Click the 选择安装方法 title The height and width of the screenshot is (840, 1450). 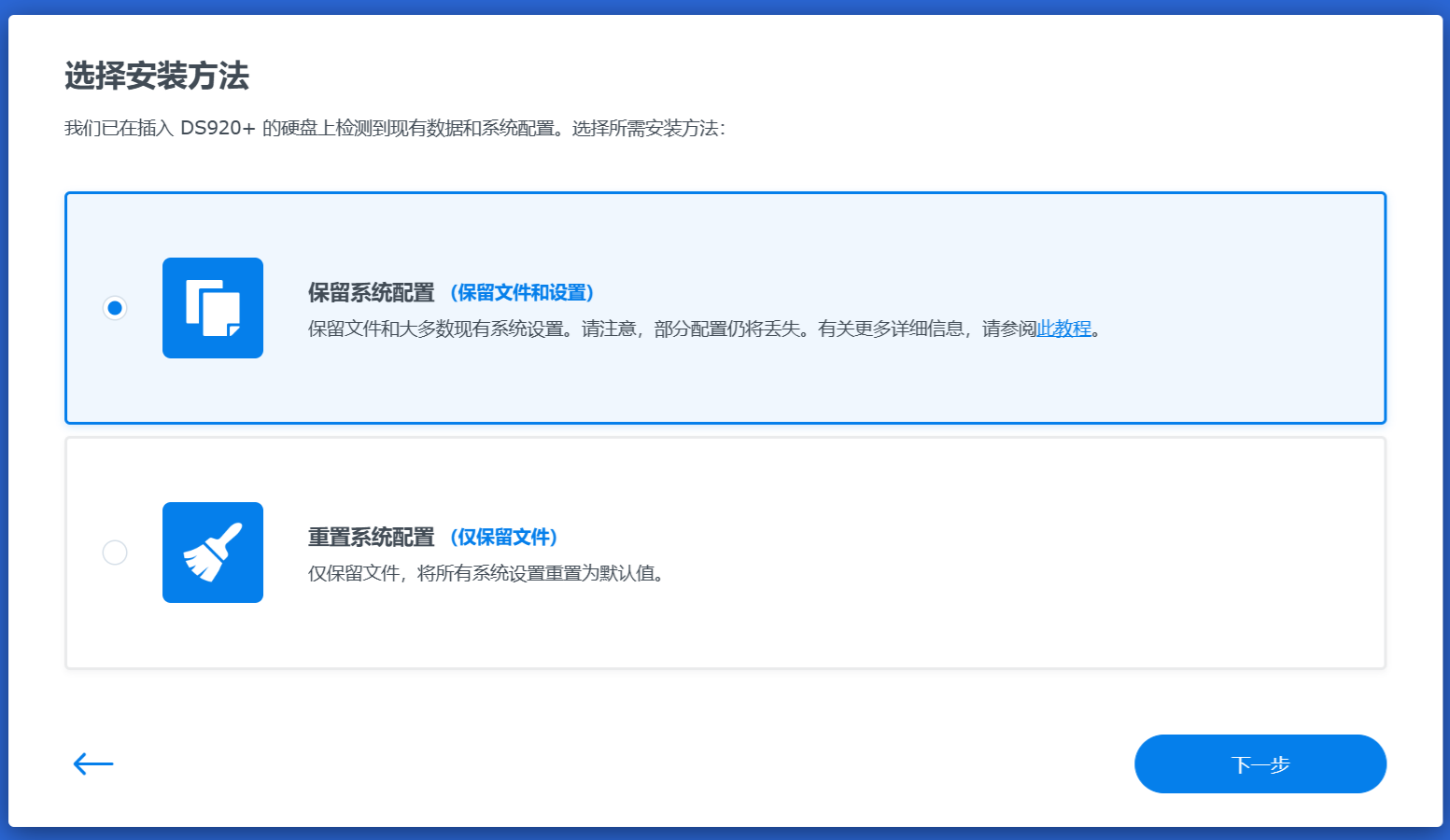(157, 76)
